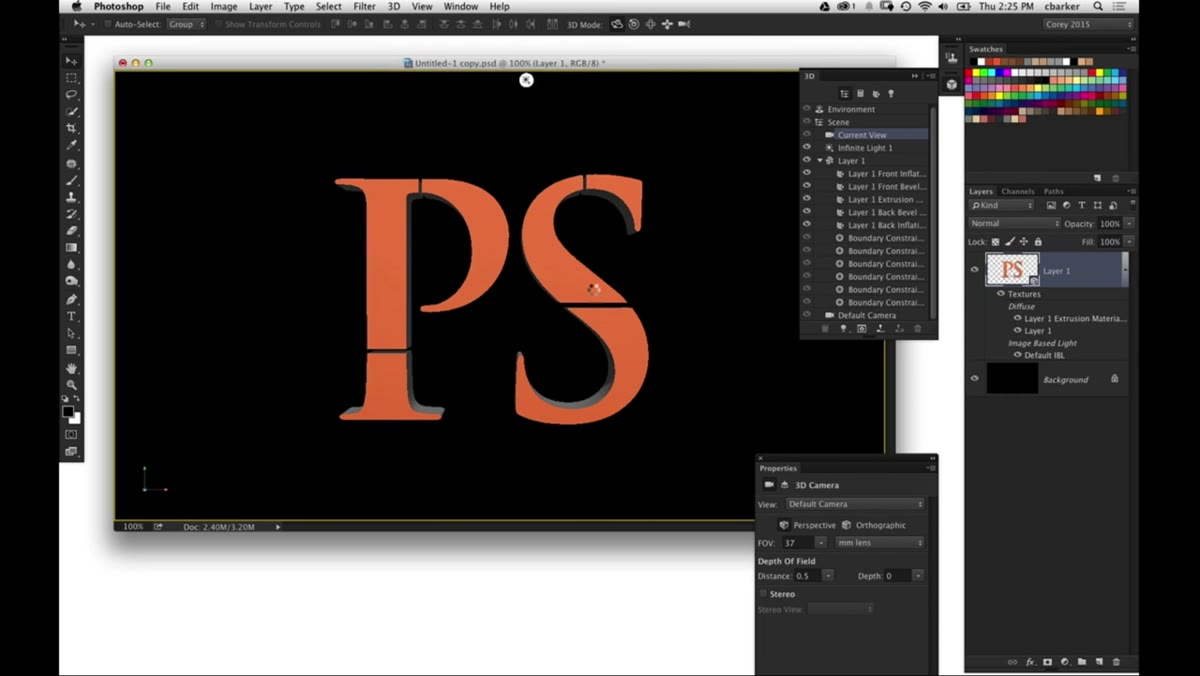Click Slide 3D Object mode icon

tap(667, 24)
